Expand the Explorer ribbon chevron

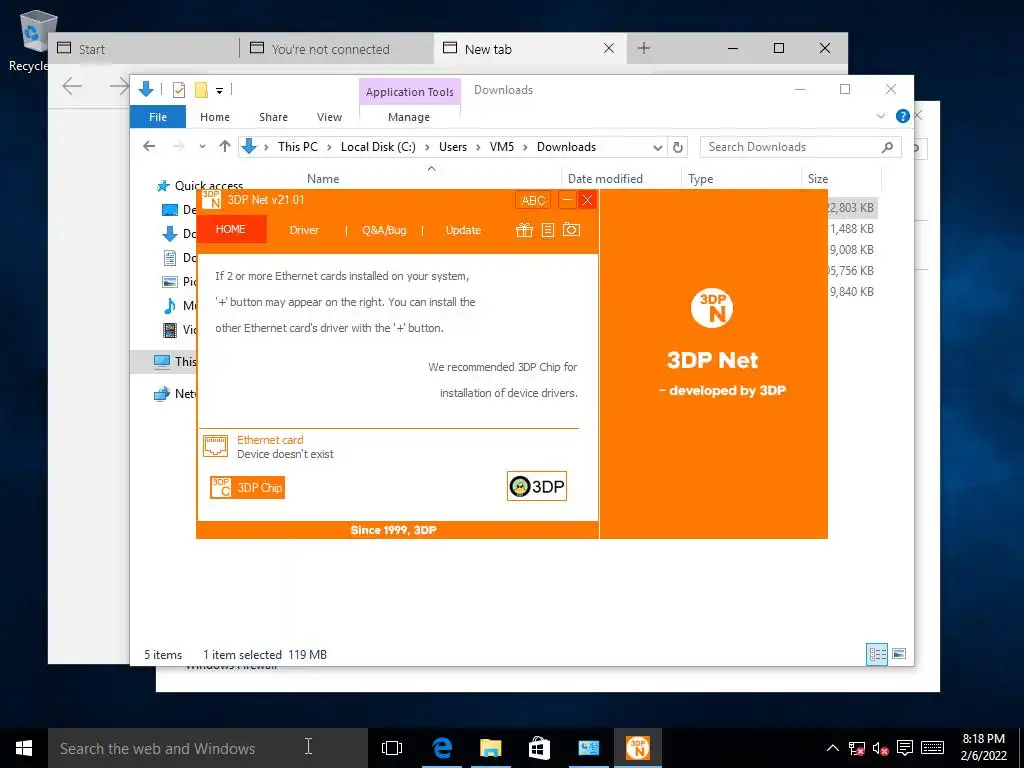(x=880, y=116)
